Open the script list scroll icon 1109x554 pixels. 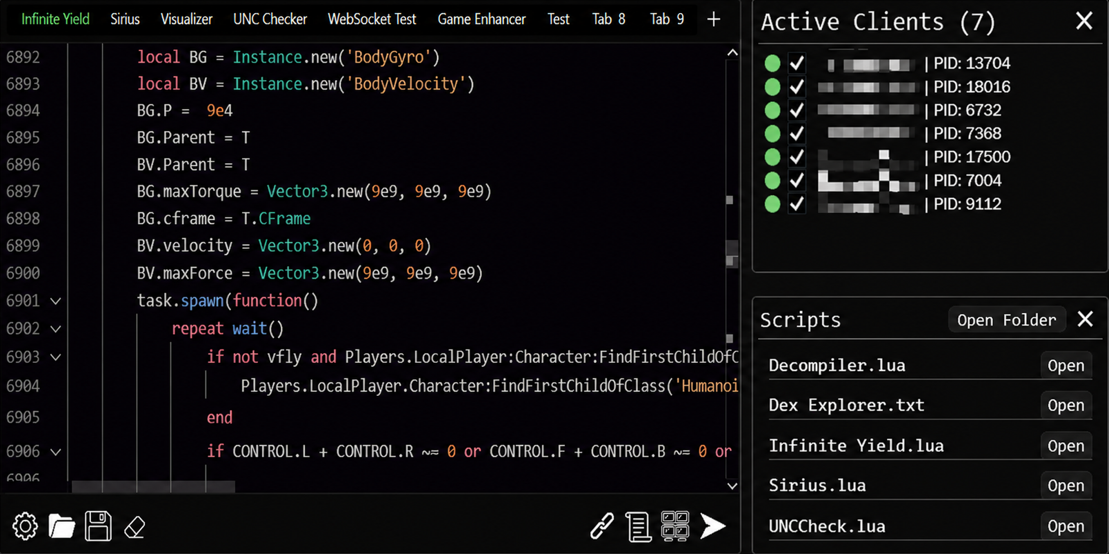638,526
